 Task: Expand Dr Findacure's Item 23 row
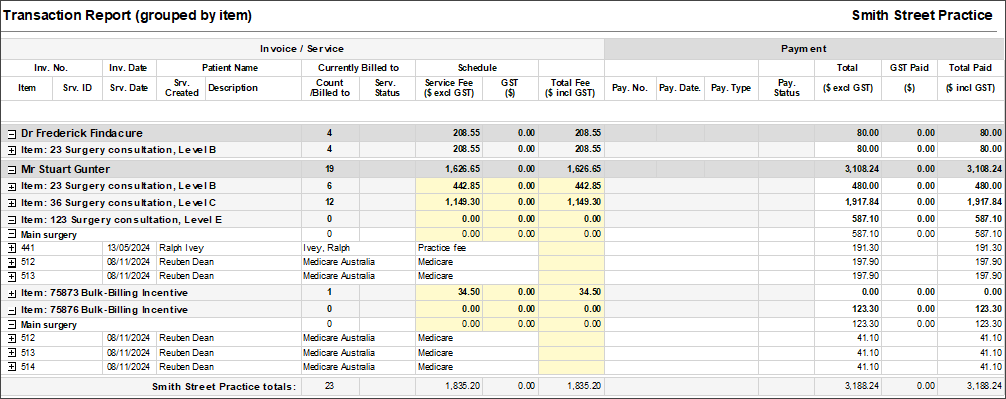(x=11, y=149)
